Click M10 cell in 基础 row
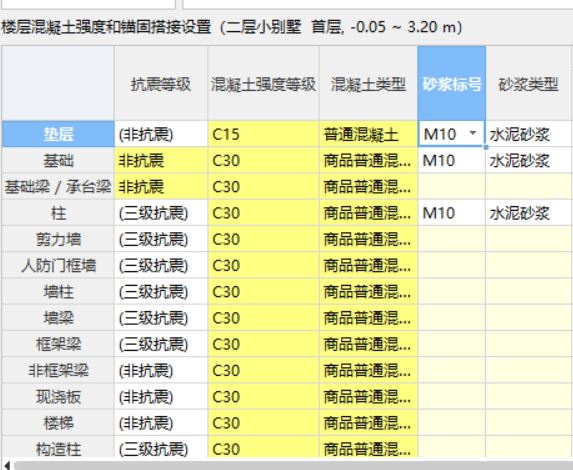 (x=452, y=160)
